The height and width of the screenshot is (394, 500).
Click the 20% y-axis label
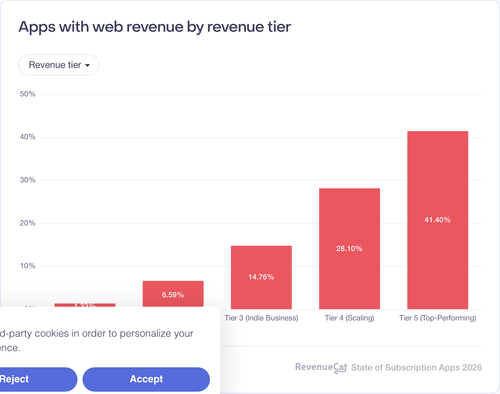click(27, 223)
